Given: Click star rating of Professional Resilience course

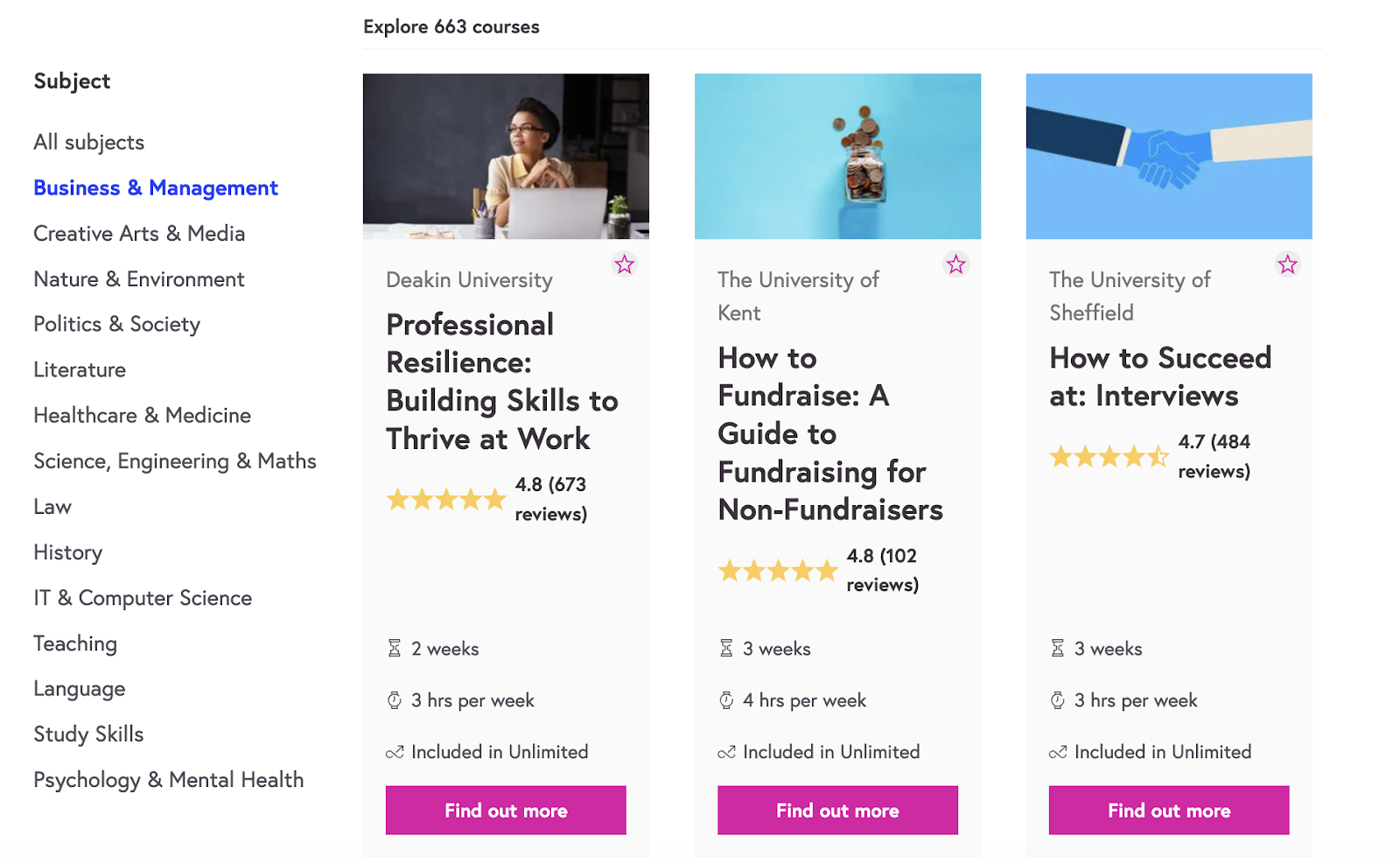Looking at the screenshot, I should 446,500.
